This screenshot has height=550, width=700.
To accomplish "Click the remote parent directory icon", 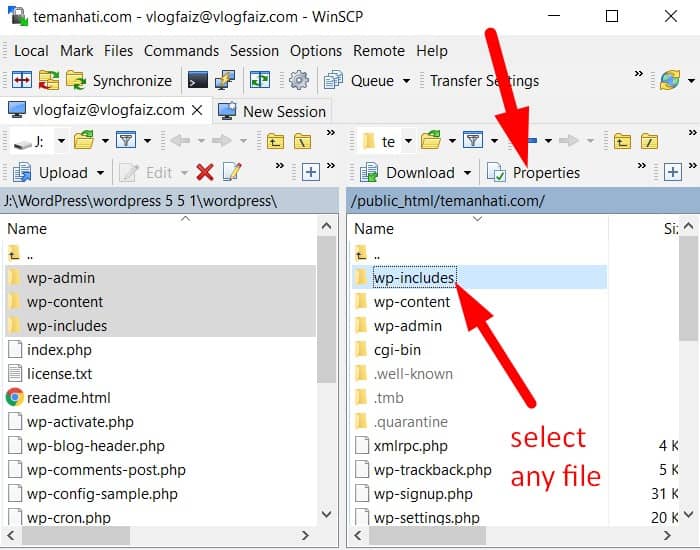I will click(x=622, y=142).
